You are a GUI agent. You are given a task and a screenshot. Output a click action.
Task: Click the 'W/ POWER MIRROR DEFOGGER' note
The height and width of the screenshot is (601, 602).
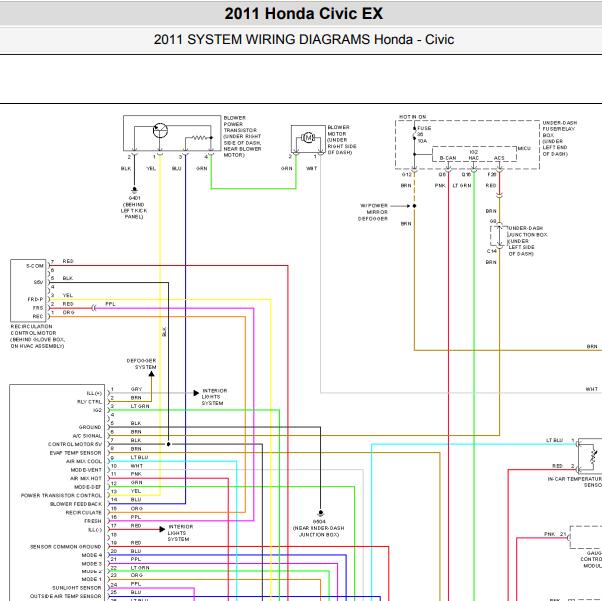click(373, 212)
